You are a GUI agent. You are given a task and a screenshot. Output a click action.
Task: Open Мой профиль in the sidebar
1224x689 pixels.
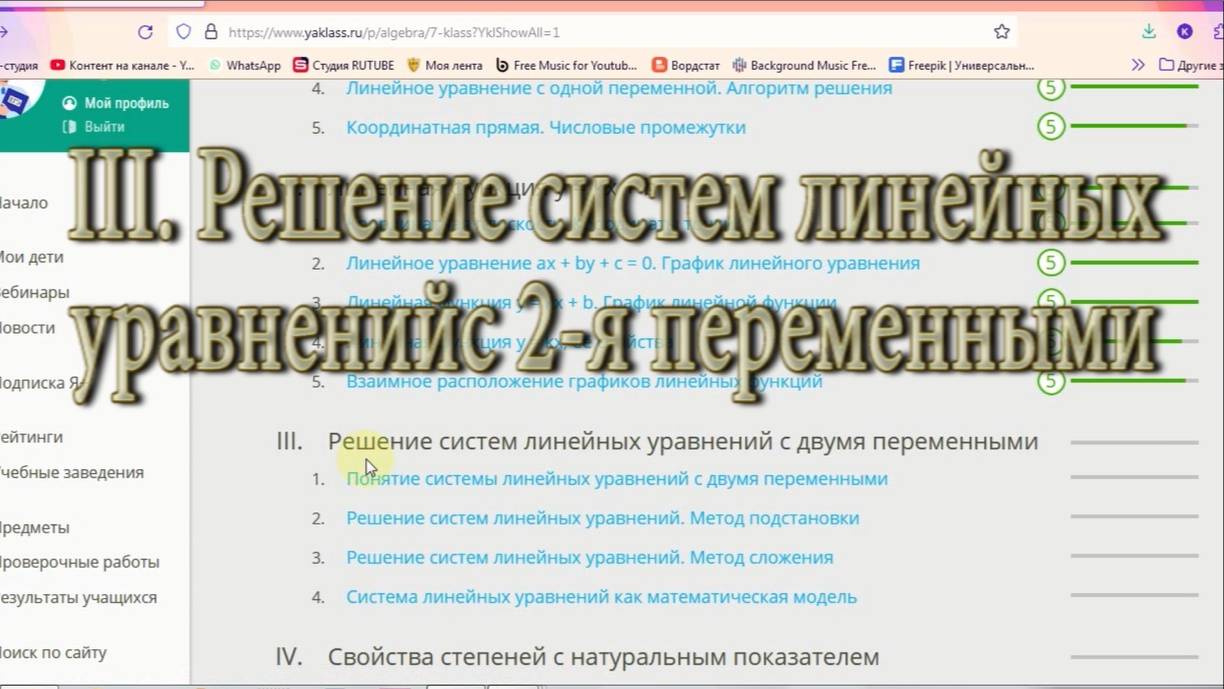point(116,103)
